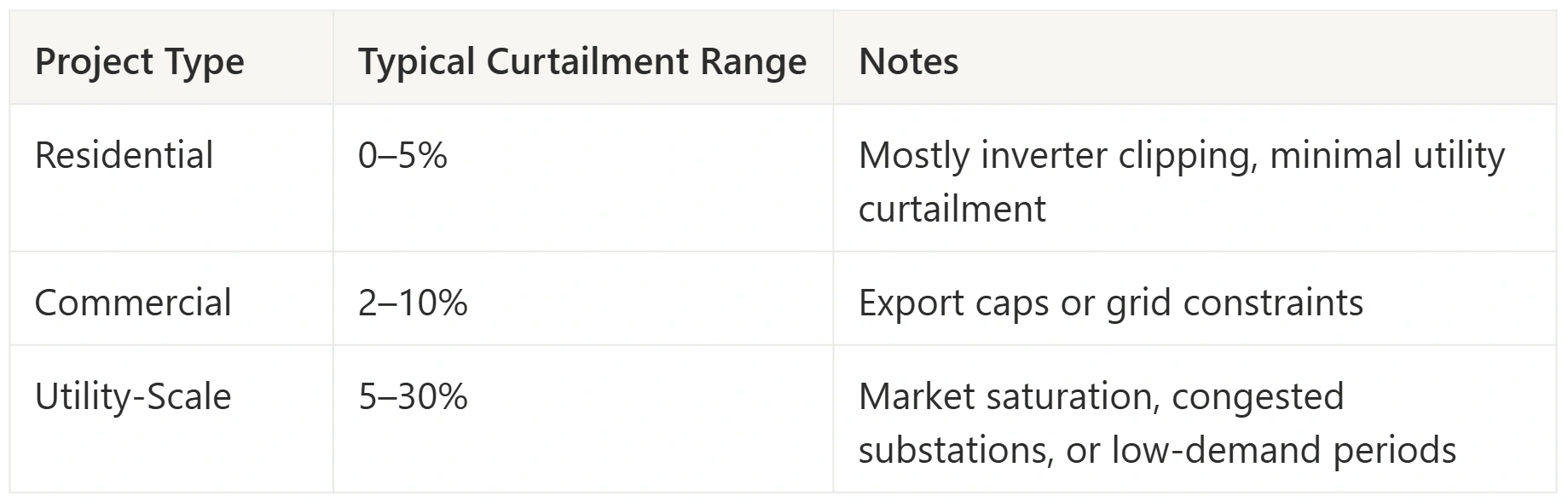Image resolution: width=1568 pixels, height=502 pixels.
Task: Click the minimal utility text in notes
Action: (1387, 156)
